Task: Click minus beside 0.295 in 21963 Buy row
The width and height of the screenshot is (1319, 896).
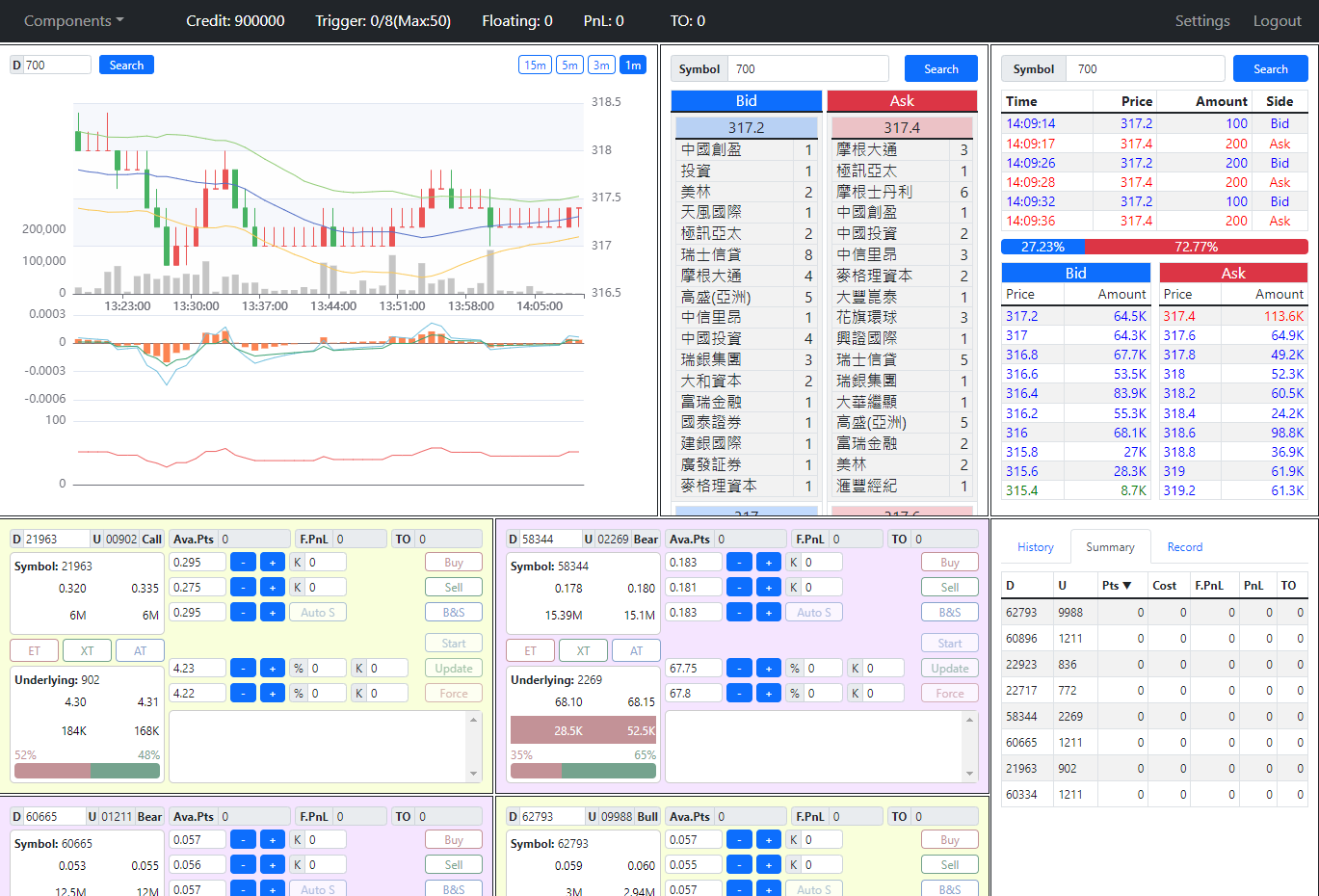Action: pyautogui.click(x=244, y=563)
